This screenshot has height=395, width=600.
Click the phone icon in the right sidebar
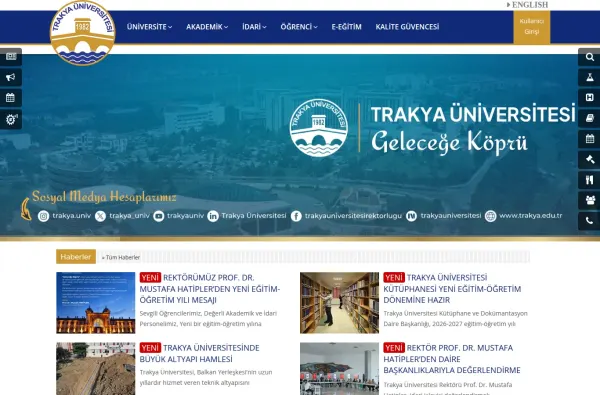[589, 221]
